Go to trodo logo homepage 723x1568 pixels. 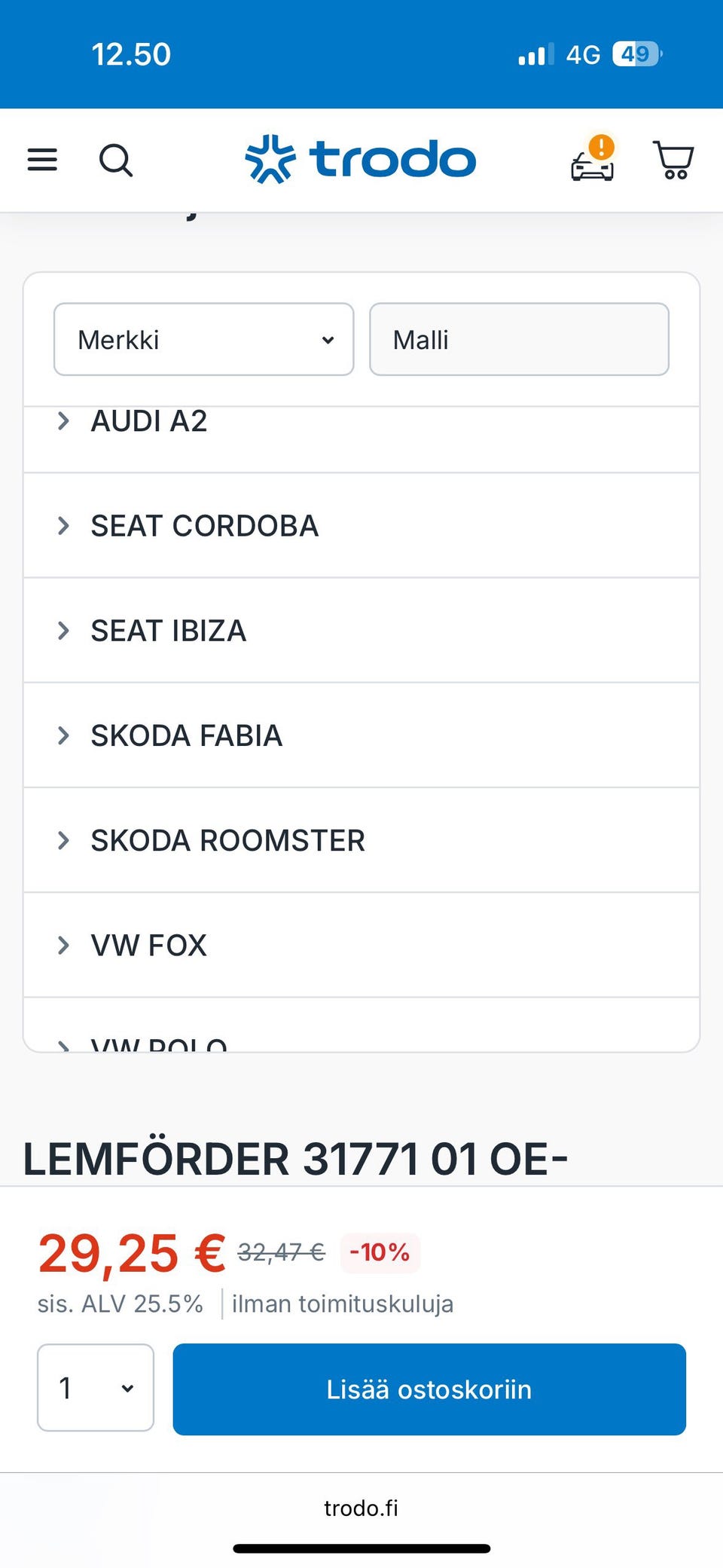pyautogui.click(x=361, y=160)
